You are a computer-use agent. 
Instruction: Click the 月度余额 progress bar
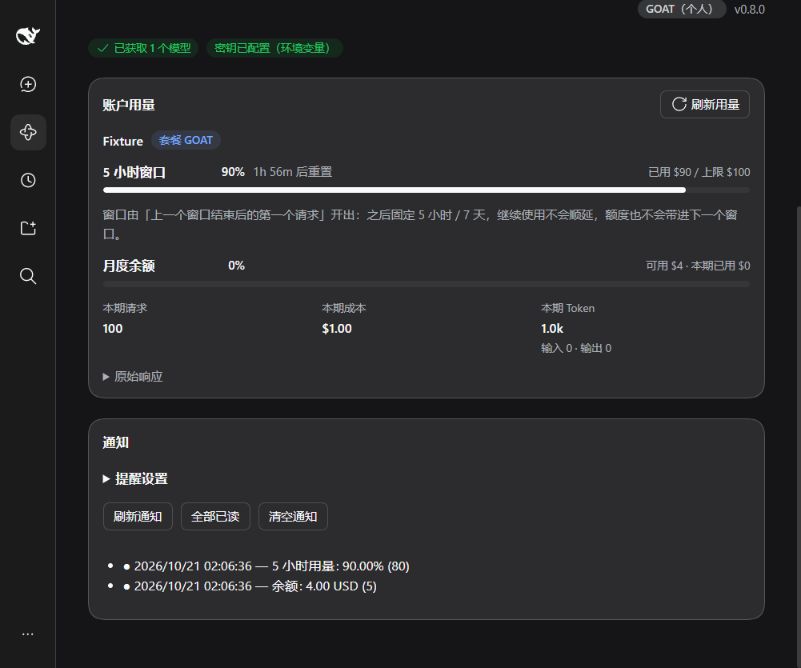426,283
